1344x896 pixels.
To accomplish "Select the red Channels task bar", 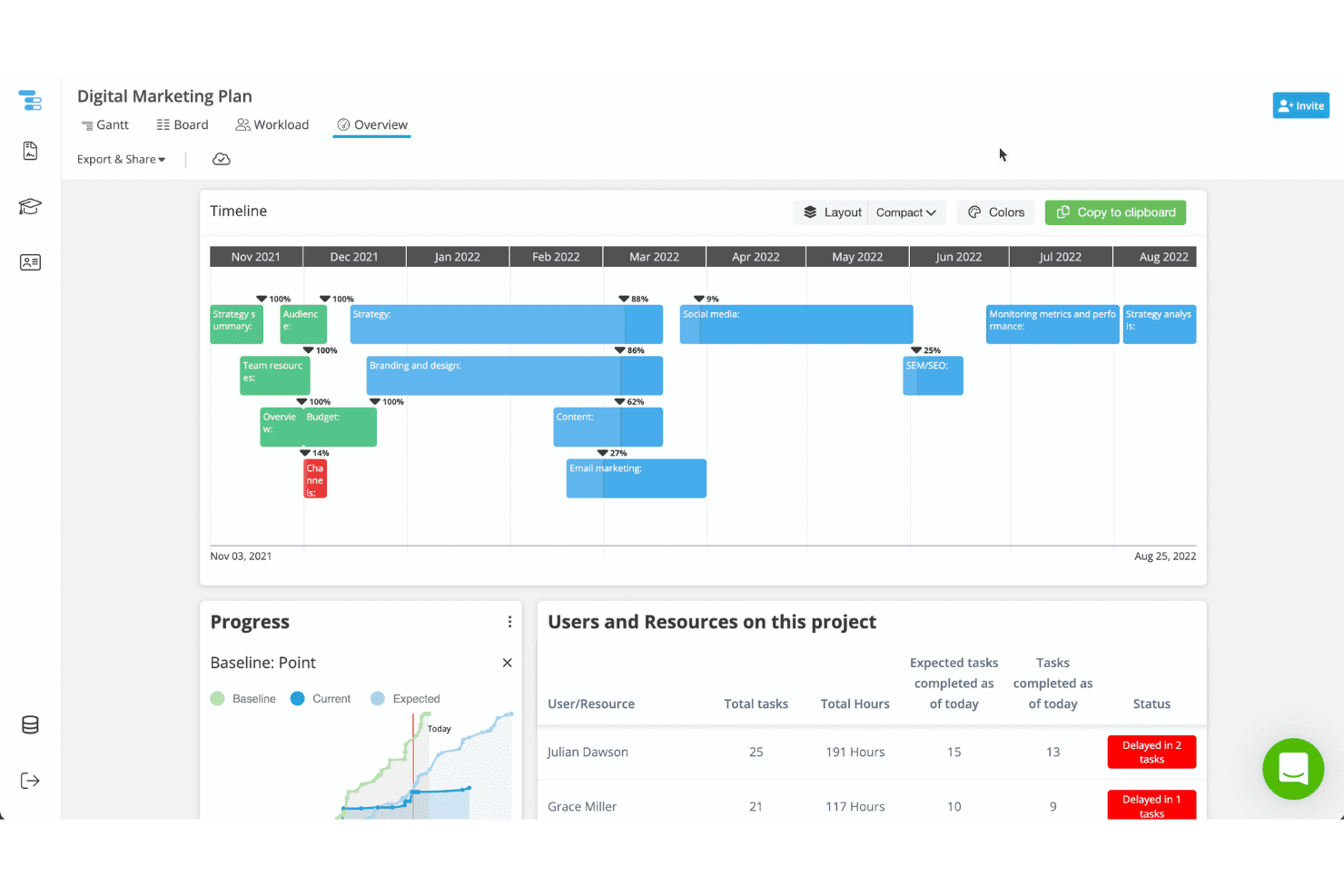I will 315,478.
